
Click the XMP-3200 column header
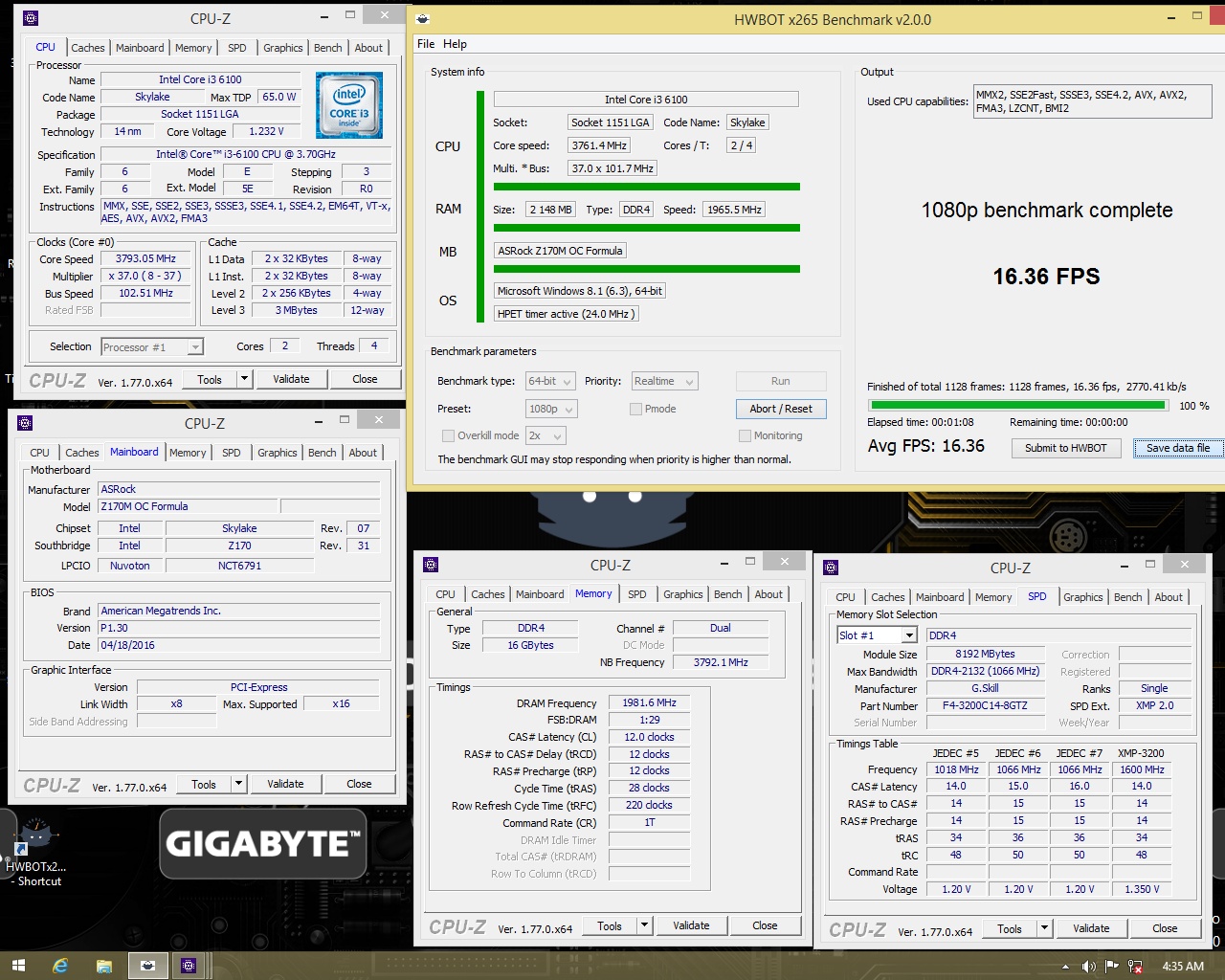1142,753
